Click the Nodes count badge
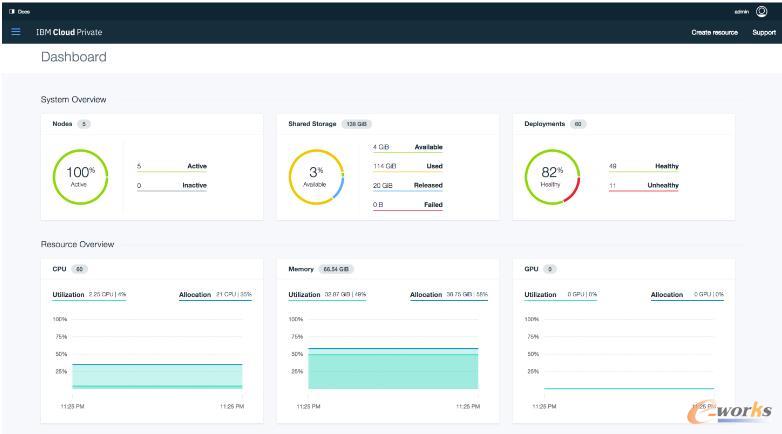Viewport: 782px width, 434px height. (x=84, y=124)
